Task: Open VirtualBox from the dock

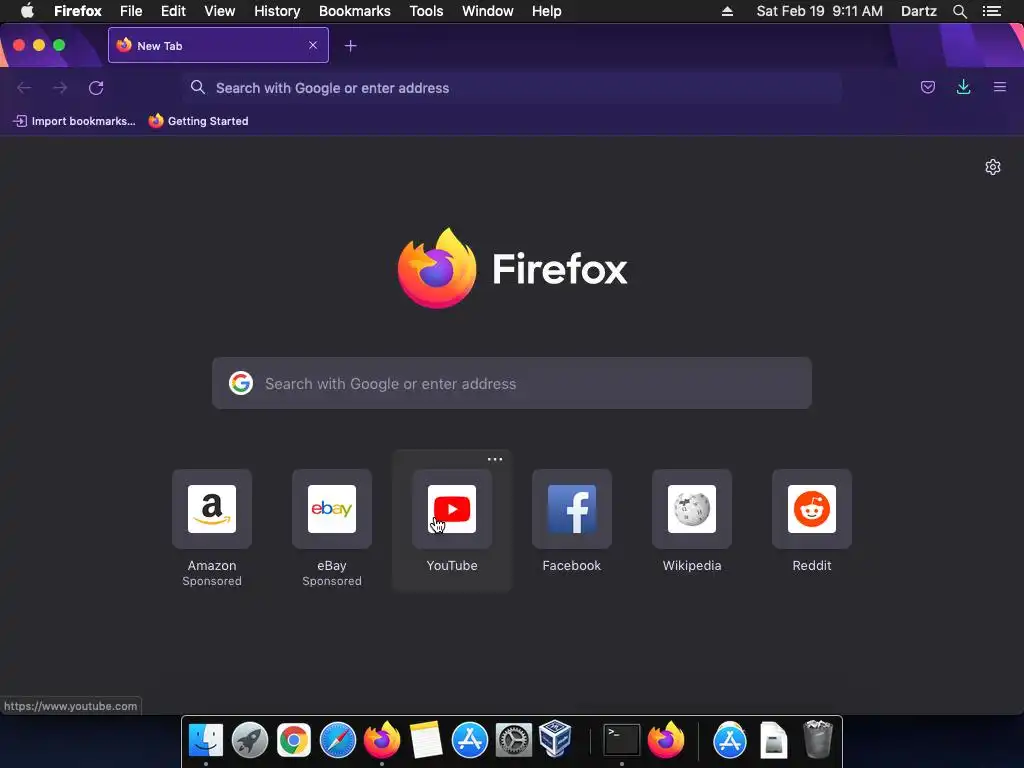Action: tap(556, 739)
